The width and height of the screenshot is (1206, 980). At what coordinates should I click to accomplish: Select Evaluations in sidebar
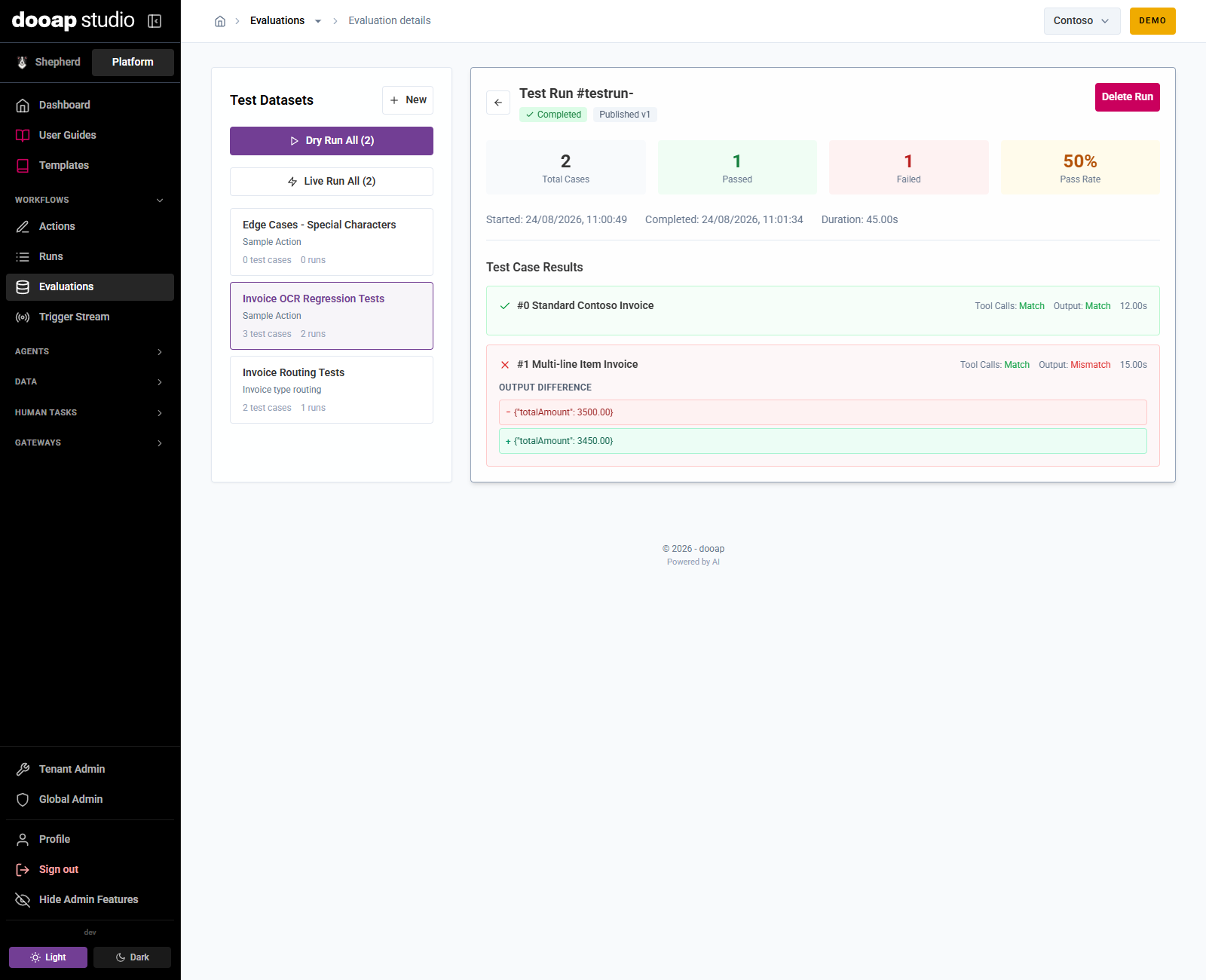point(90,286)
